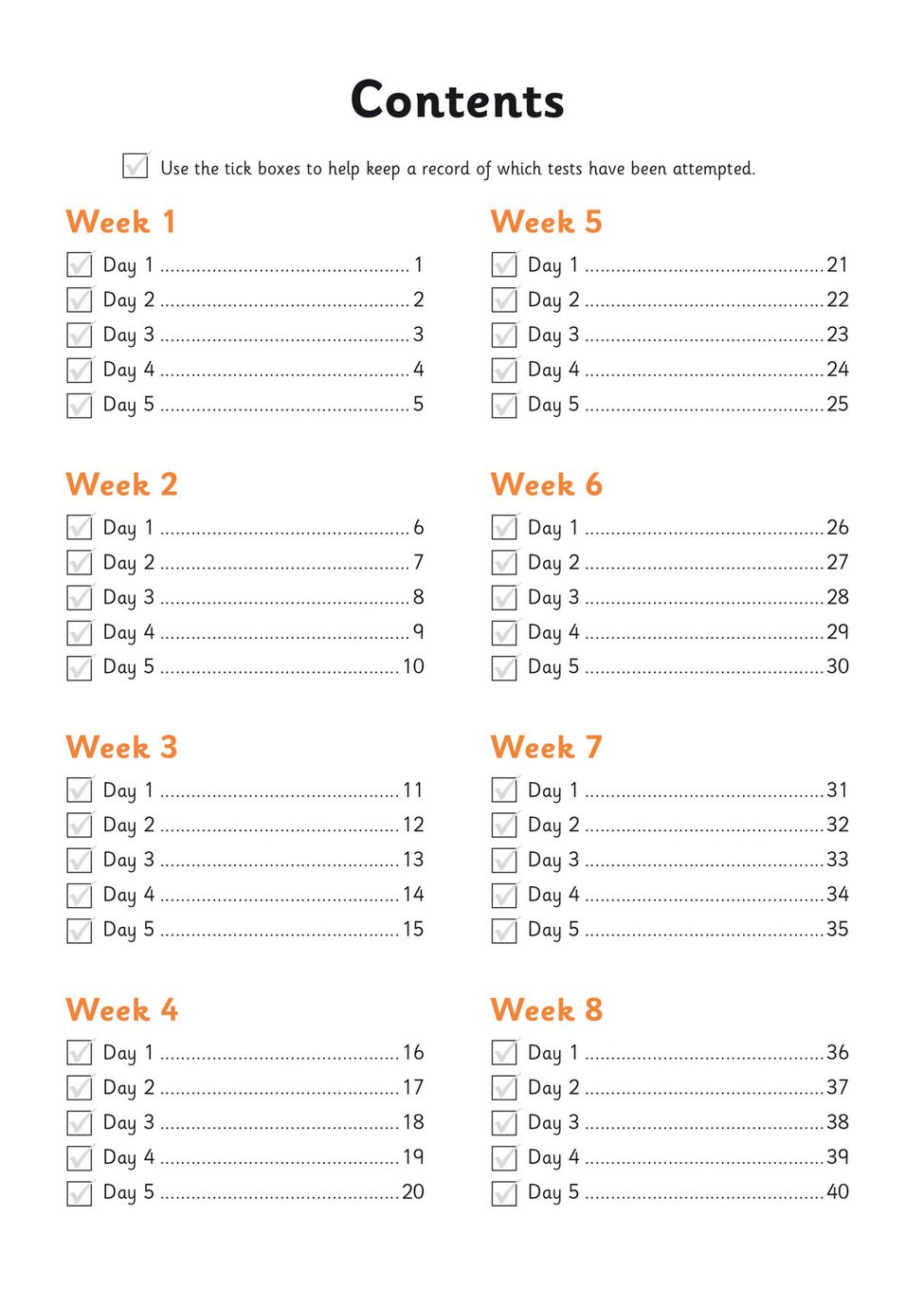Check the Week 4 Day 2 box
The width and height of the screenshot is (924, 1289).
click(x=80, y=1088)
